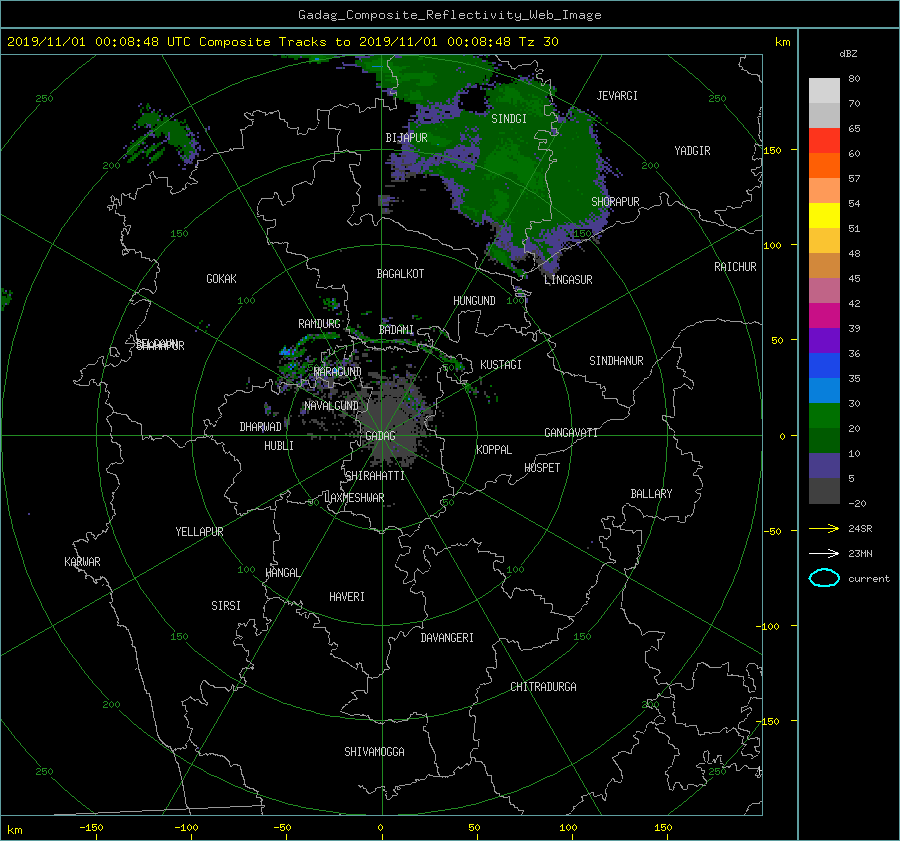Pick the light blue 35-30 dBZ swatch
Viewport: 900px width, 841px height.
pos(824,390)
